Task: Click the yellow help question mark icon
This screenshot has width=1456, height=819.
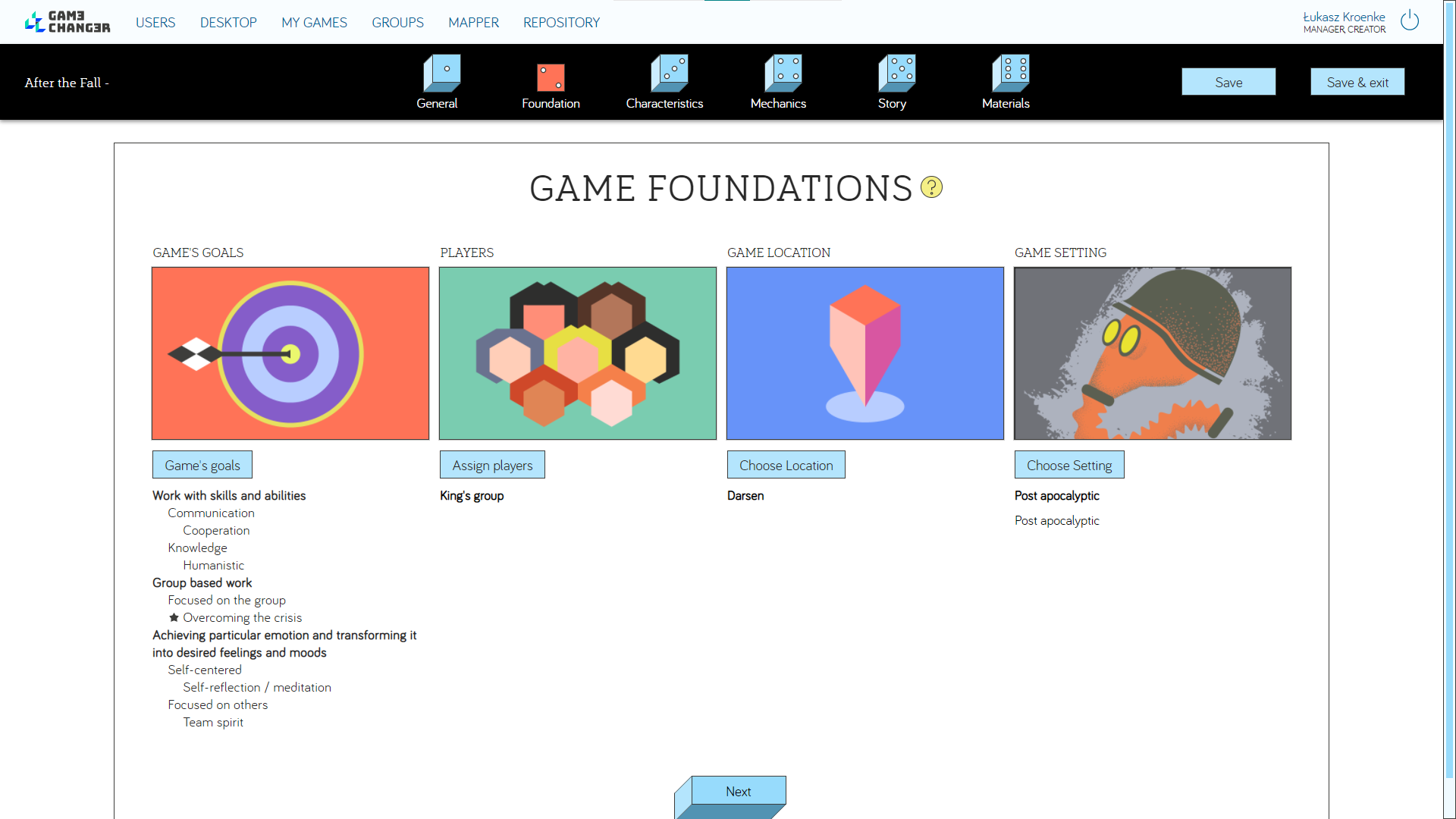Action: point(931,187)
